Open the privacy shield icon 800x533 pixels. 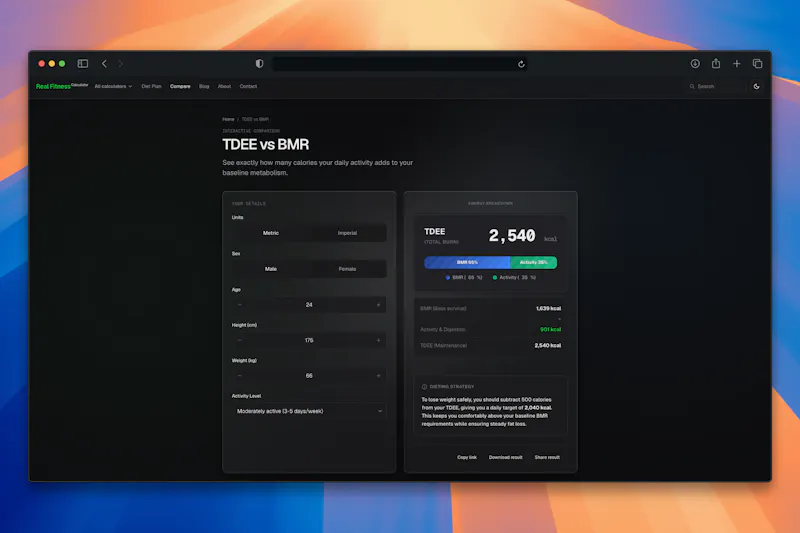[x=259, y=64]
